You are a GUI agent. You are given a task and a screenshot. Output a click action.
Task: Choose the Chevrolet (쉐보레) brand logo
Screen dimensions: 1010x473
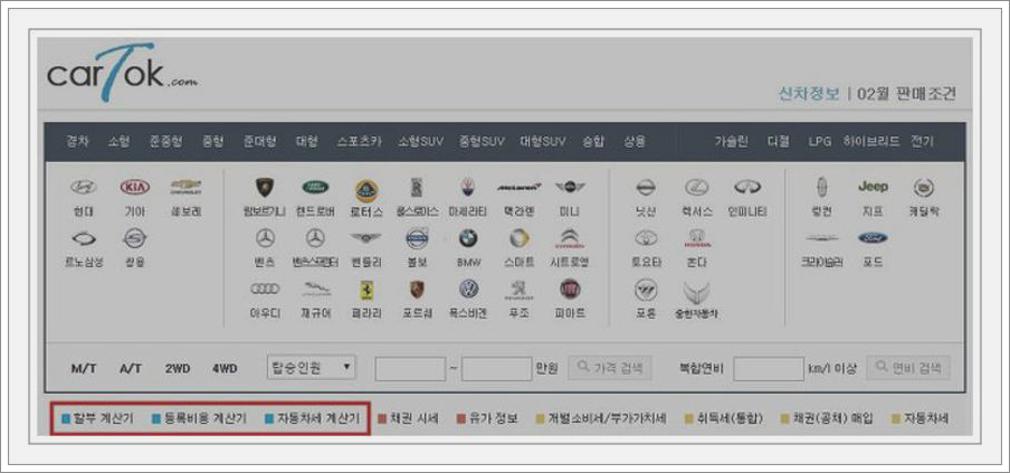(186, 187)
